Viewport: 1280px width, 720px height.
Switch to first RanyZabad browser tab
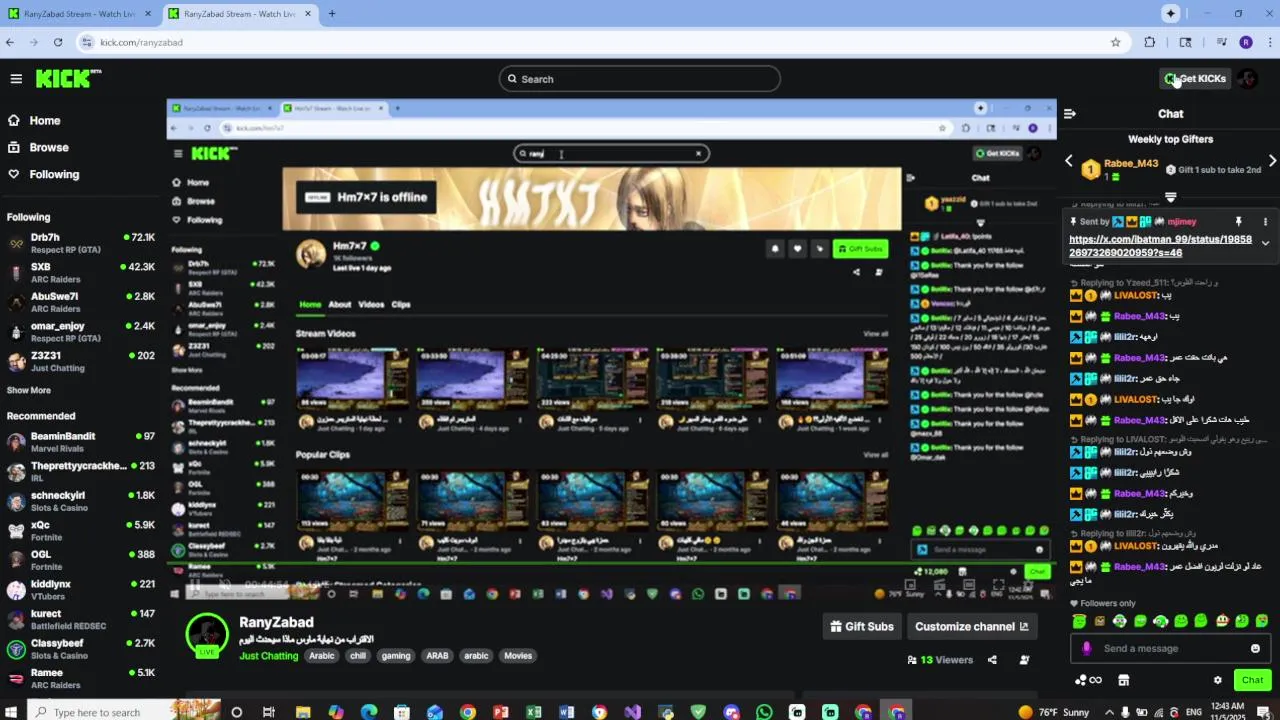tap(80, 14)
